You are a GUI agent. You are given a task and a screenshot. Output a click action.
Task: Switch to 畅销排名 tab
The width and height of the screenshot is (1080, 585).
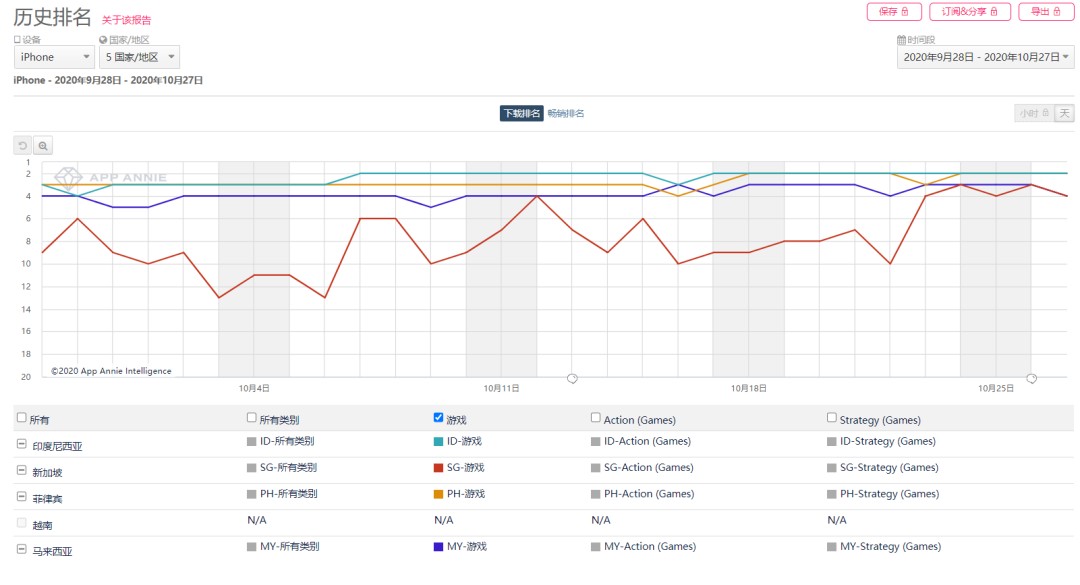click(x=566, y=114)
